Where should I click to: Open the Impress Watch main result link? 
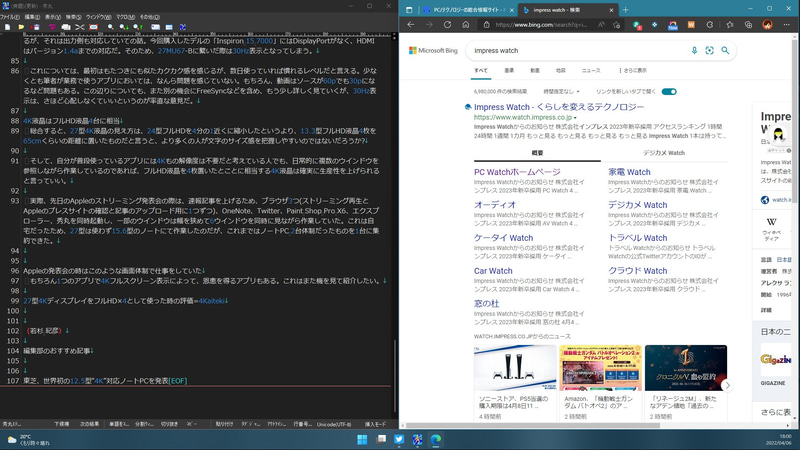pos(559,107)
